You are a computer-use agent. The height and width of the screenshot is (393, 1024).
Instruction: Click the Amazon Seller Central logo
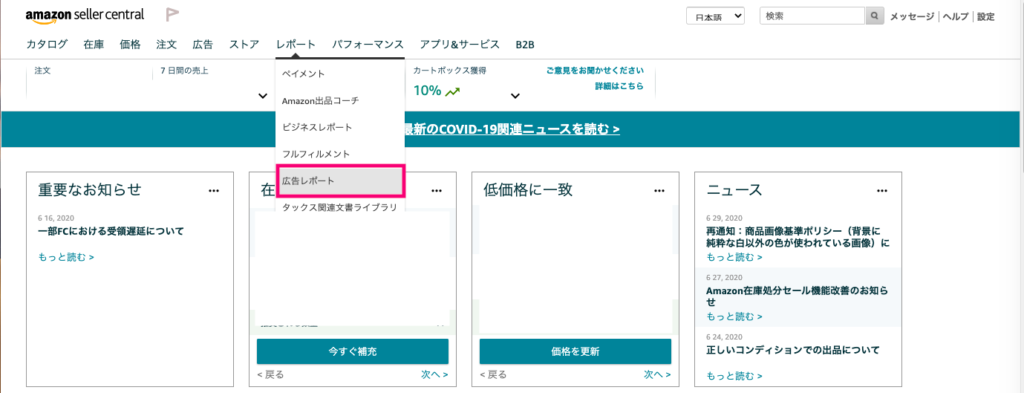tap(85, 16)
